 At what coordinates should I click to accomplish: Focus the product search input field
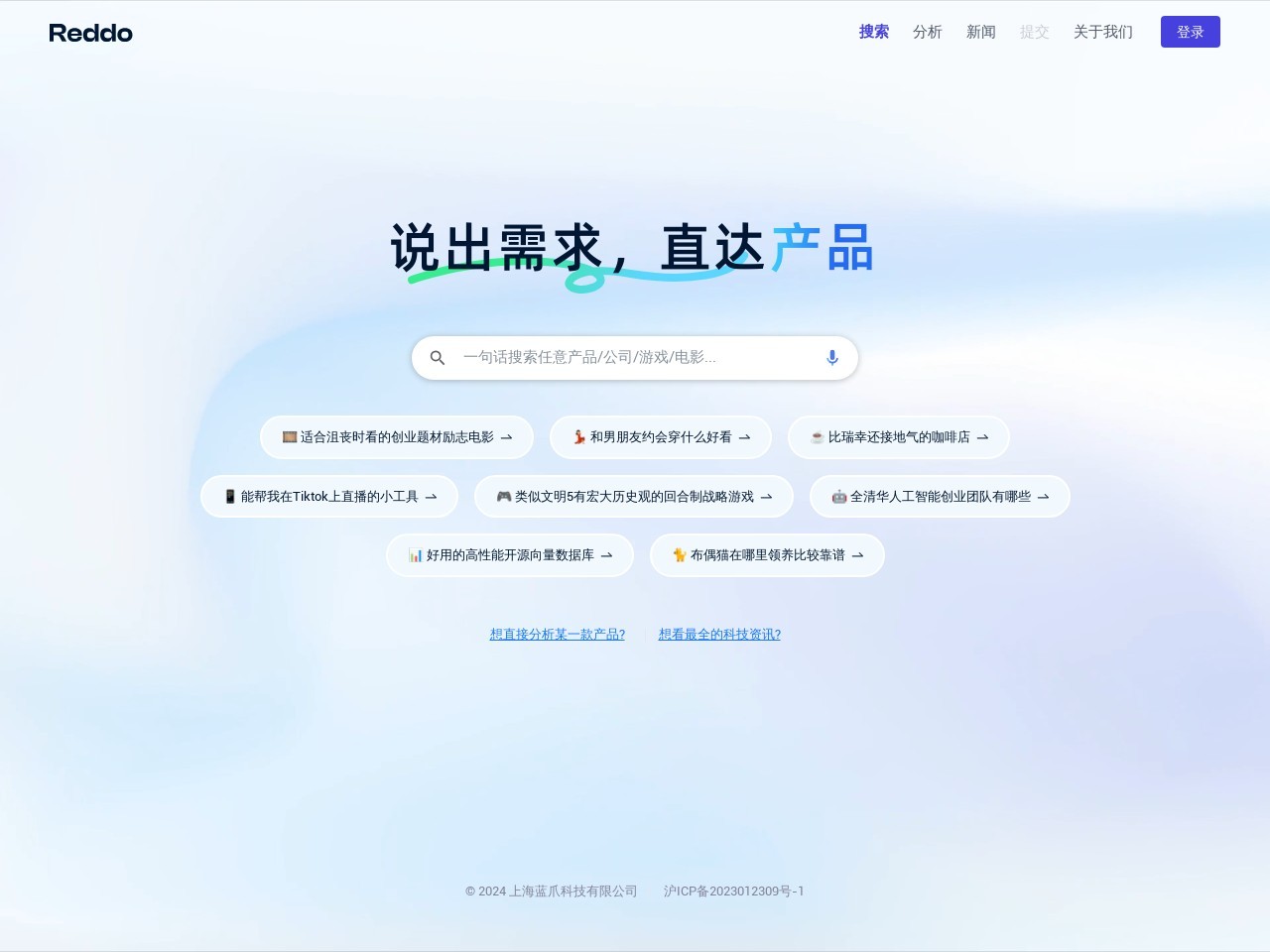click(635, 358)
